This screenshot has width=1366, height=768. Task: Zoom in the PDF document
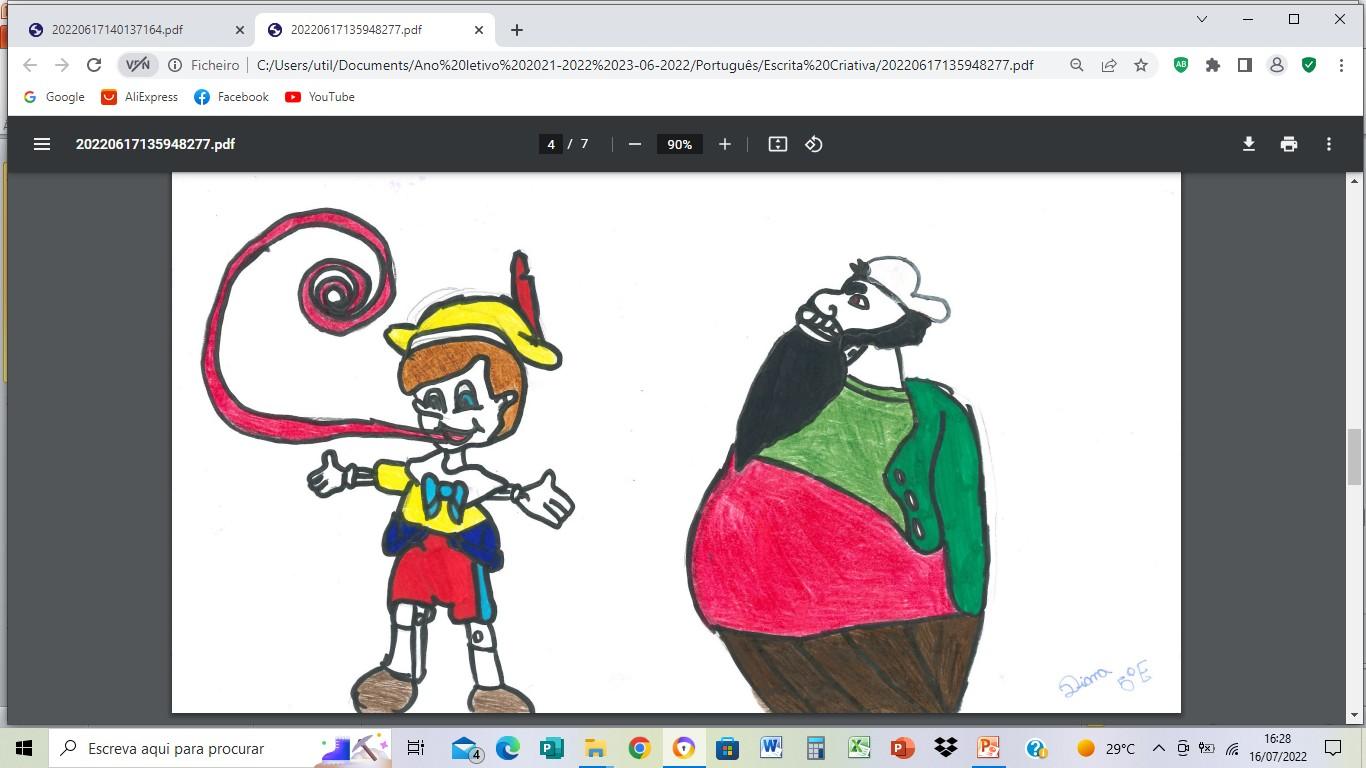click(x=725, y=144)
